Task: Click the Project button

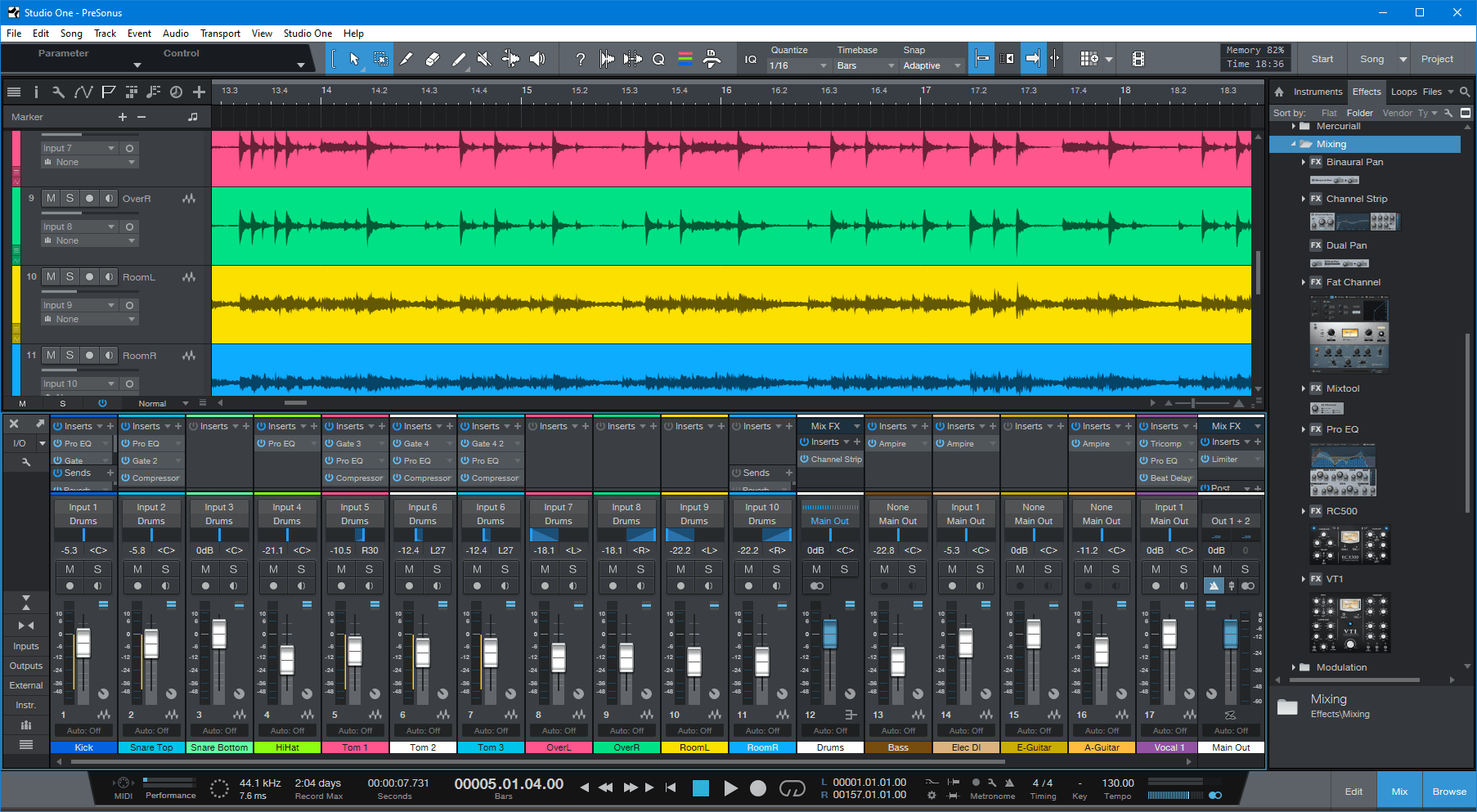Action: (x=1437, y=59)
